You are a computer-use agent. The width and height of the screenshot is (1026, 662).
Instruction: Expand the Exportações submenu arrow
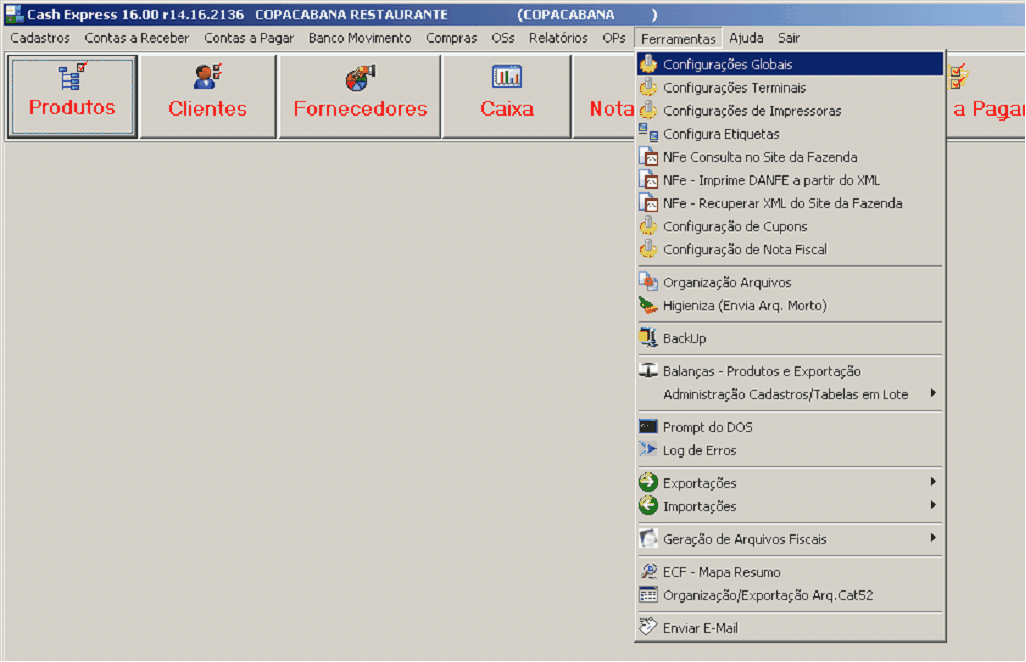pos(933,483)
